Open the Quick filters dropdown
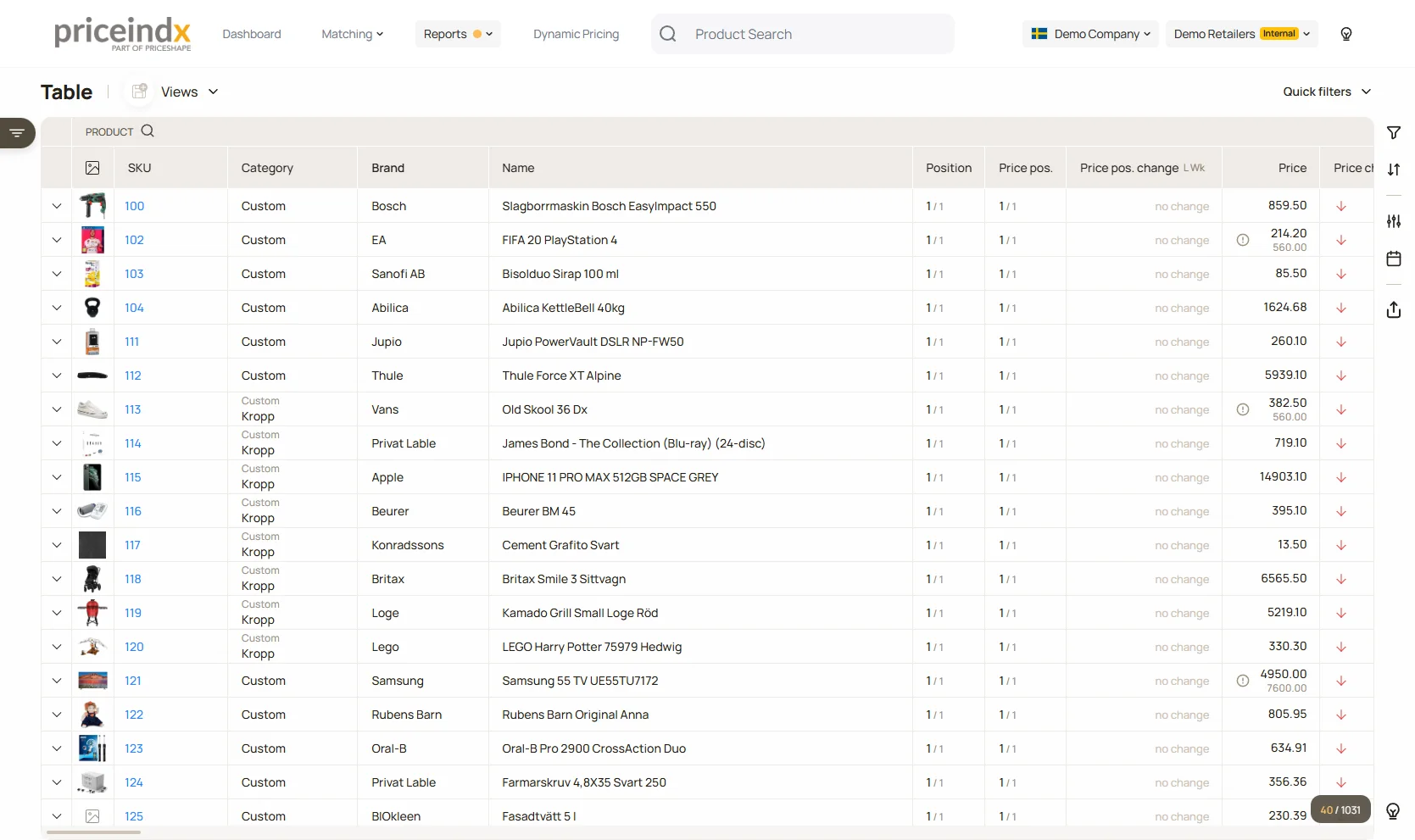Viewport: 1415px width, 840px height. point(1327,92)
